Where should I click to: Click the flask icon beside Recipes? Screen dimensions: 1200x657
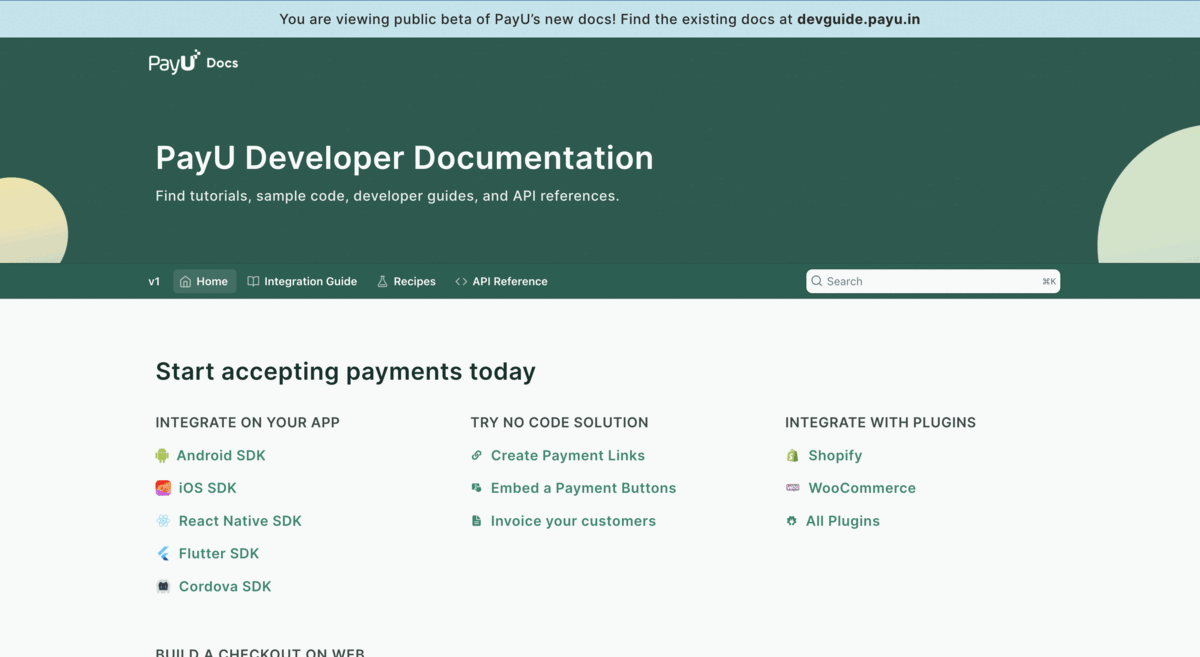point(382,282)
